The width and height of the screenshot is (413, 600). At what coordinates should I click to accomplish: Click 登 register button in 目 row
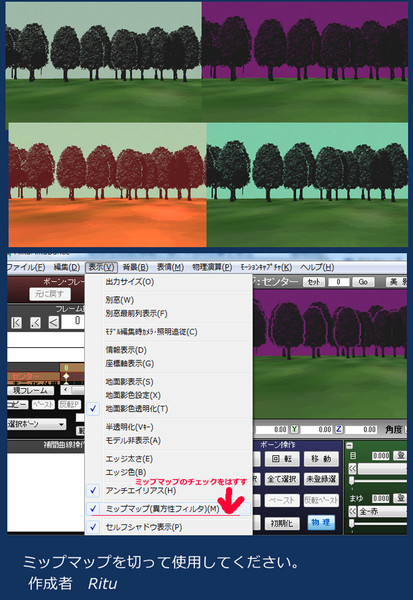401,455
